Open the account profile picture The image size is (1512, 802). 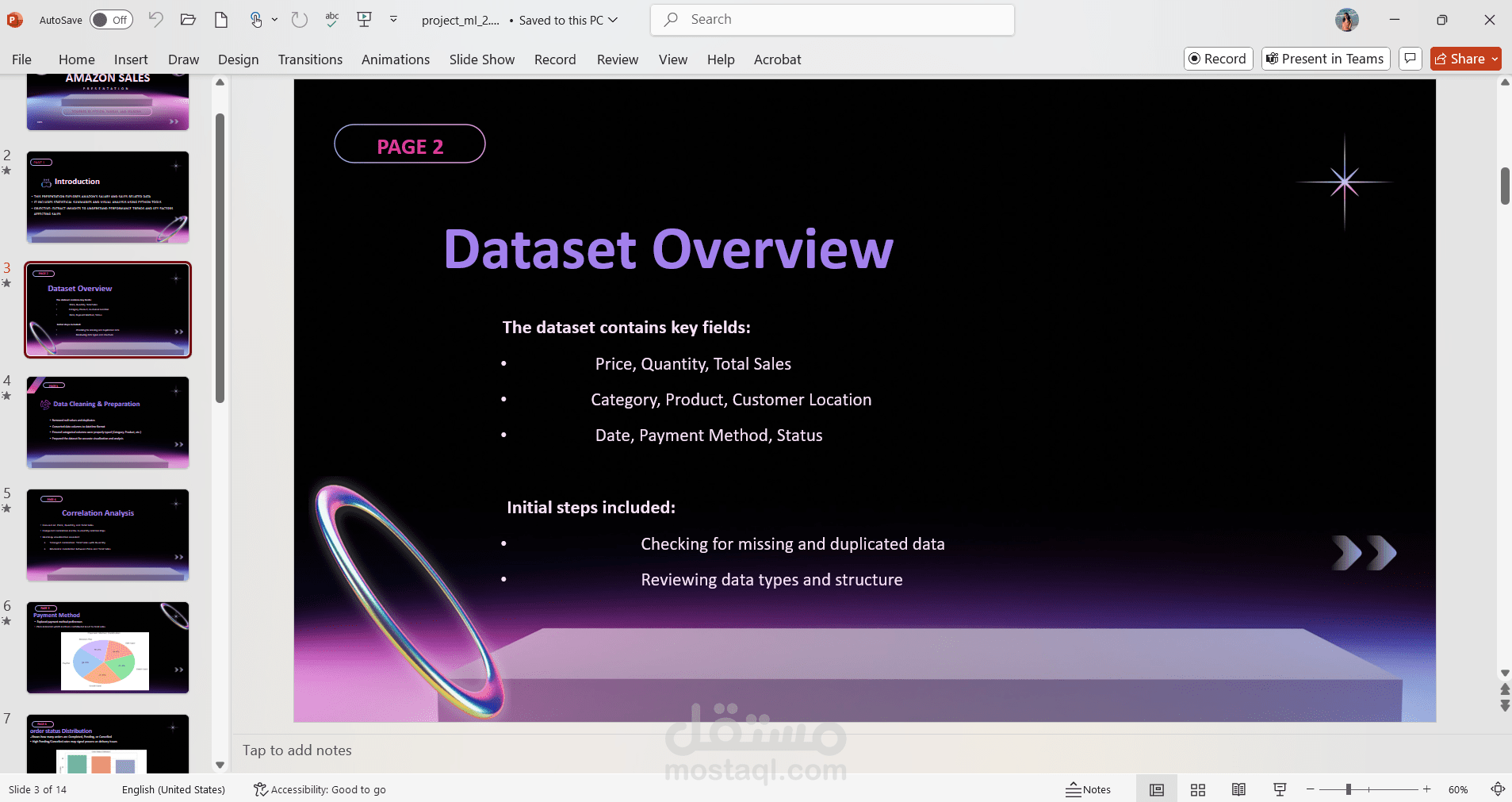pos(1346,20)
